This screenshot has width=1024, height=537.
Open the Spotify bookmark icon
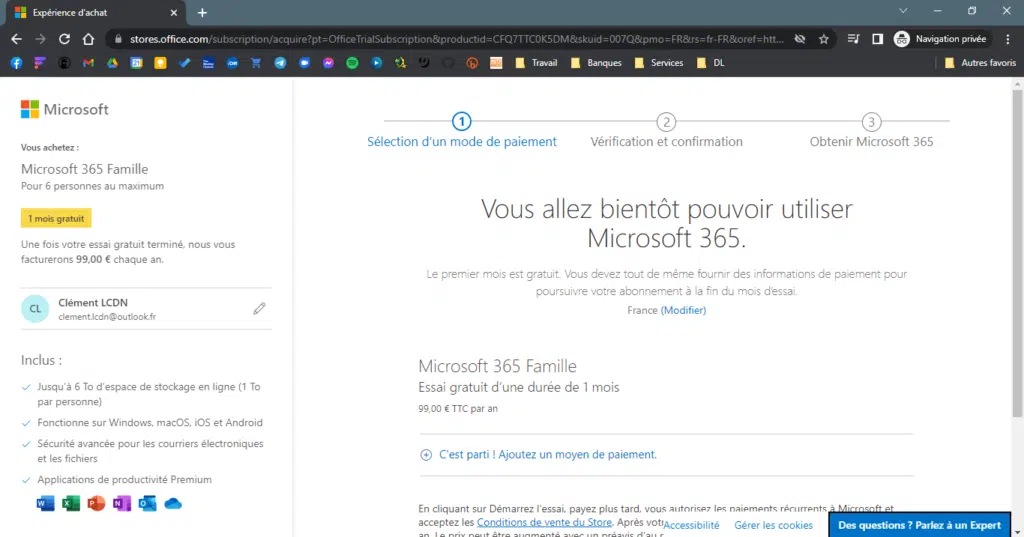coord(352,63)
